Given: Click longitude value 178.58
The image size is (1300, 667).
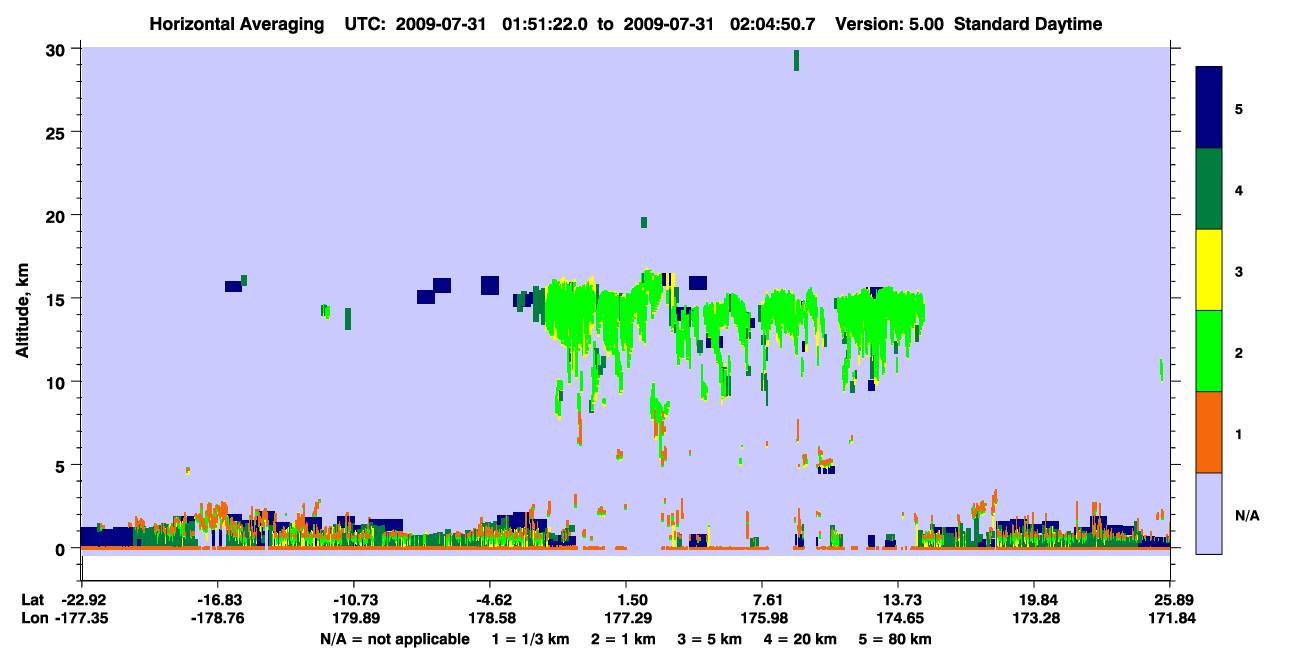Looking at the screenshot, I should coord(490,618).
